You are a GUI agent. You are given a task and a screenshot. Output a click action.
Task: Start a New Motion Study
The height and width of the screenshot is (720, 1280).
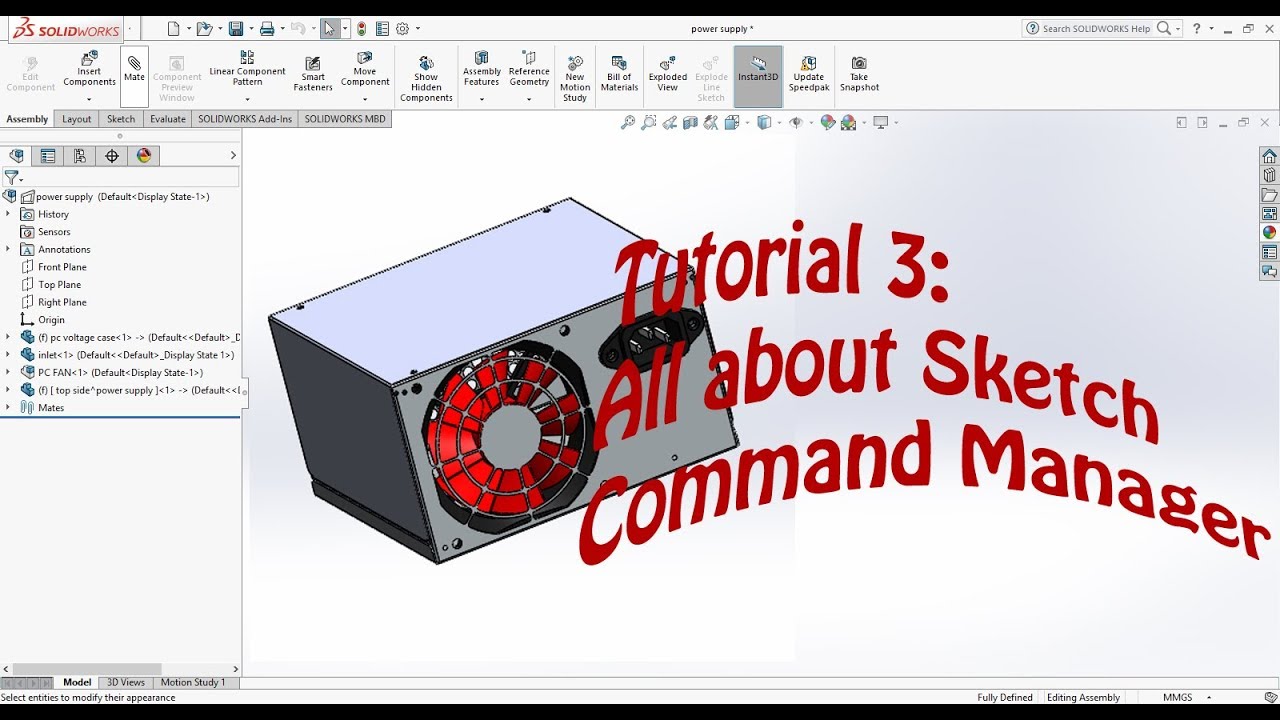(x=575, y=80)
